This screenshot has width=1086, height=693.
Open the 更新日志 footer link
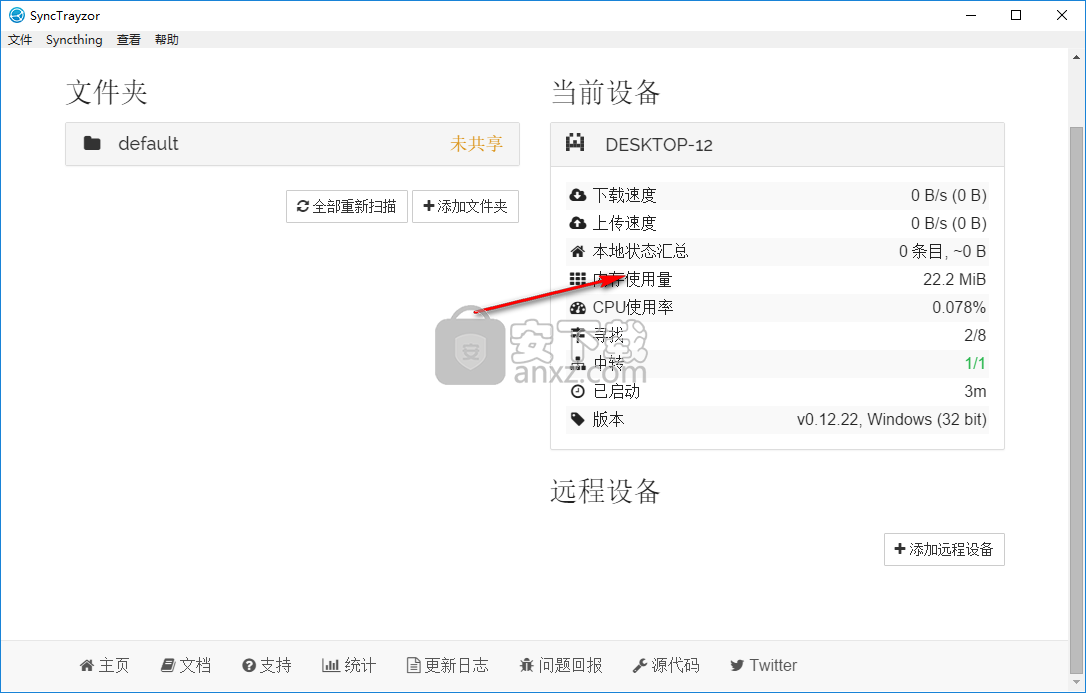(x=447, y=666)
